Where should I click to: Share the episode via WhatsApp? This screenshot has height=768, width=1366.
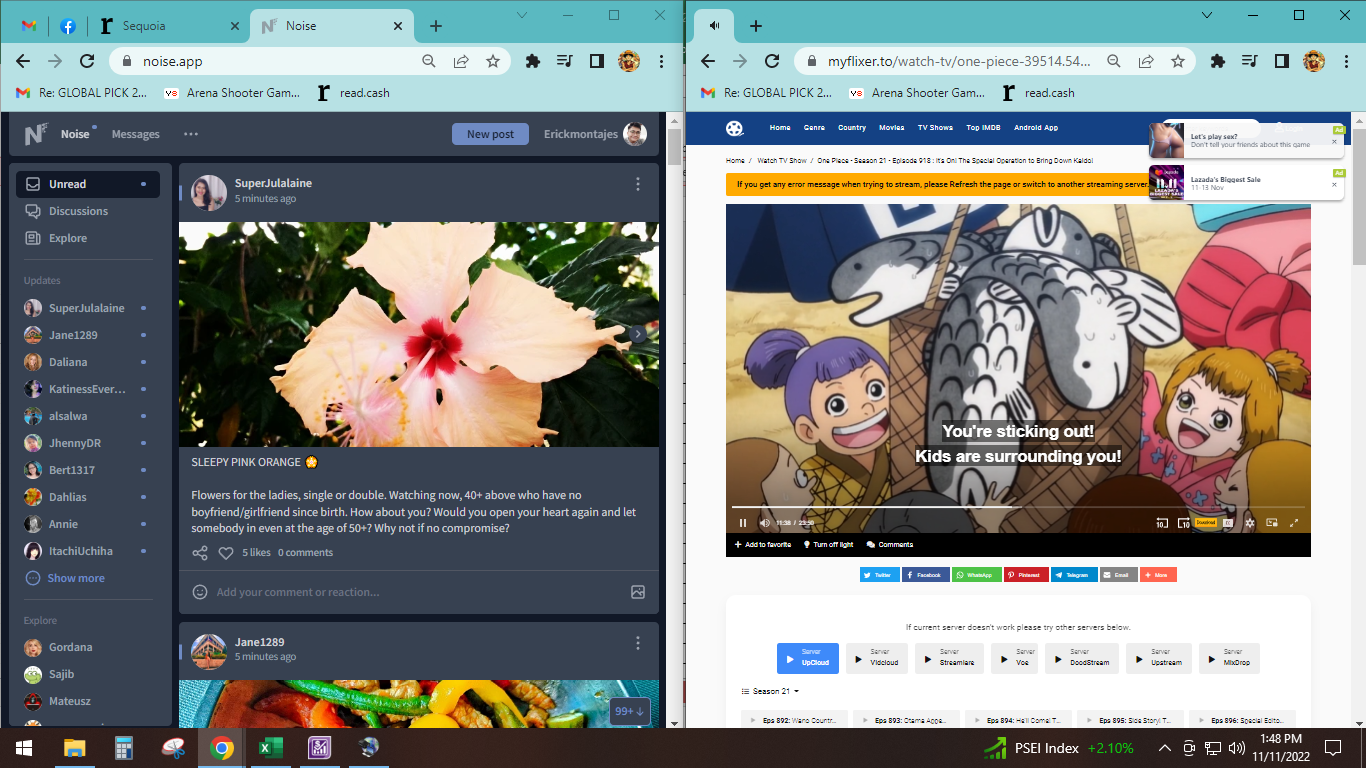click(975, 575)
